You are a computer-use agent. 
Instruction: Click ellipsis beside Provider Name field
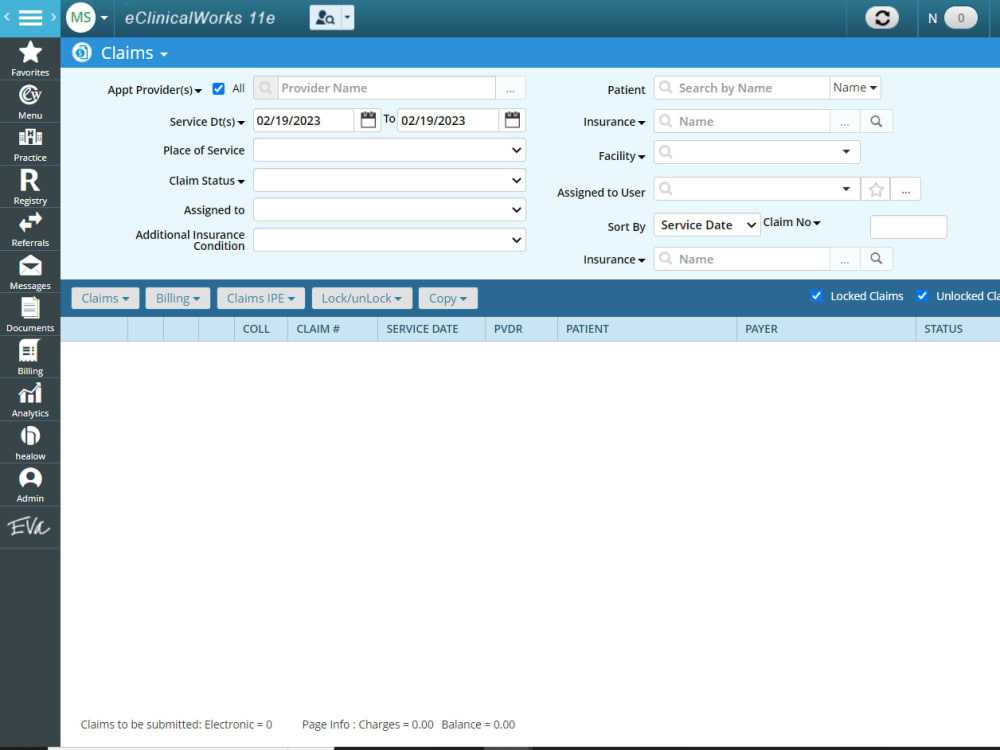510,88
